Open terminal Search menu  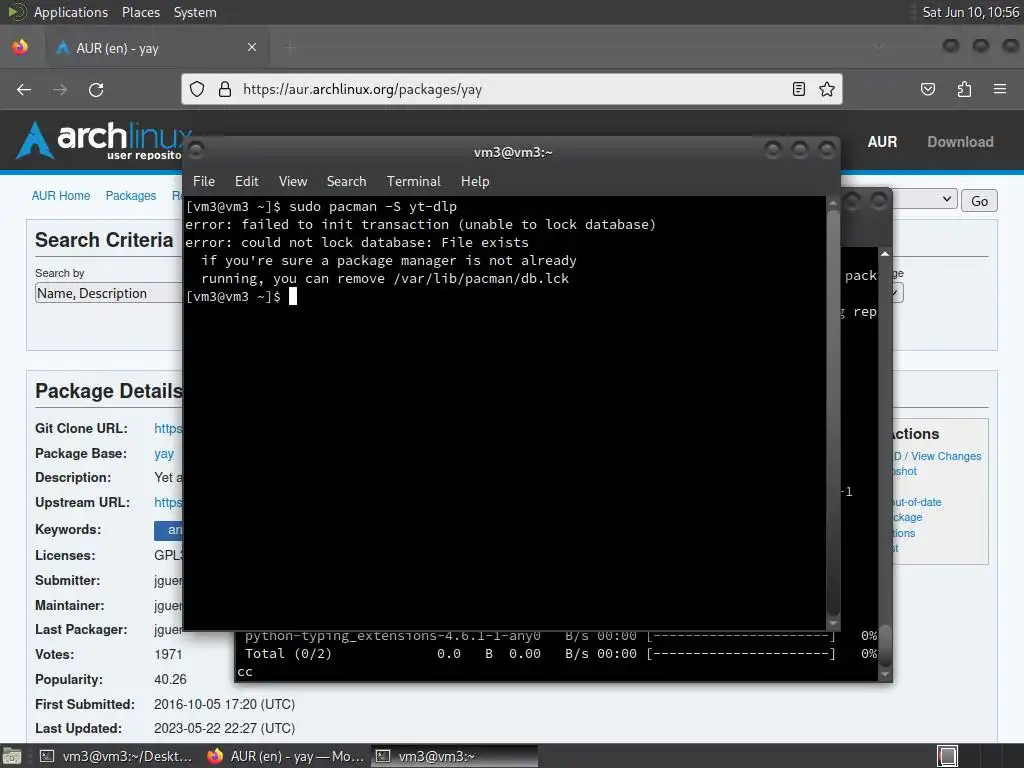pos(346,182)
